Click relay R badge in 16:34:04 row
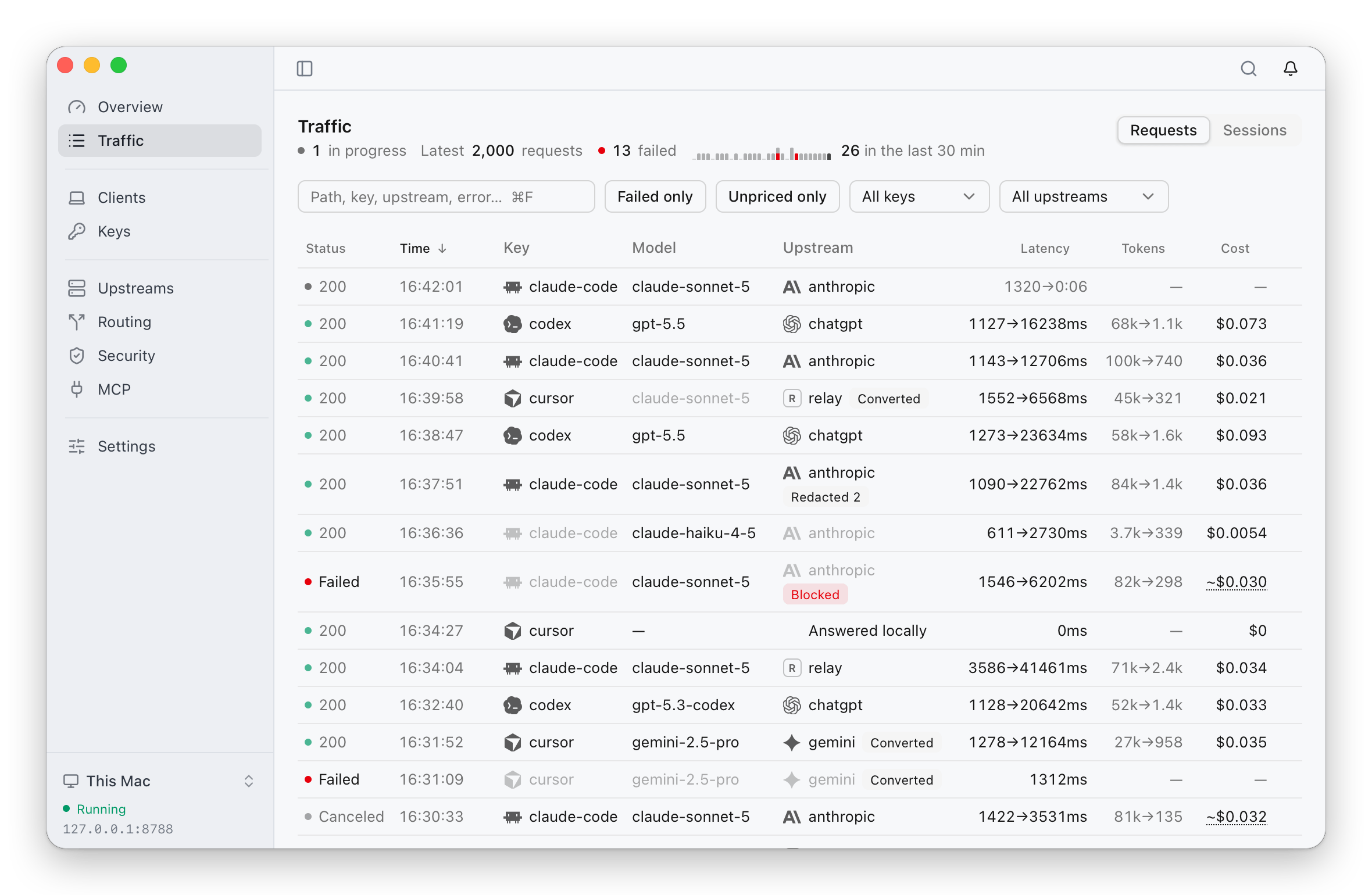Image resolution: width=1372 pixels, height=895 pixels. pos(792,668)
